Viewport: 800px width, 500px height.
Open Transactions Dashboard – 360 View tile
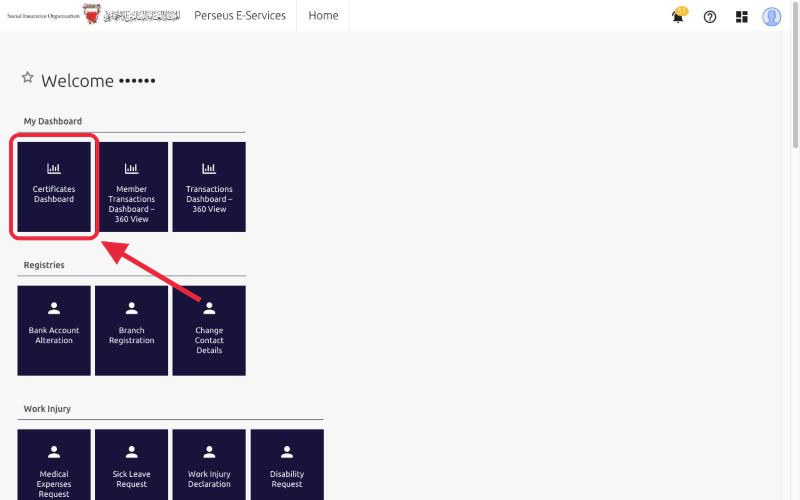(209, 187)
